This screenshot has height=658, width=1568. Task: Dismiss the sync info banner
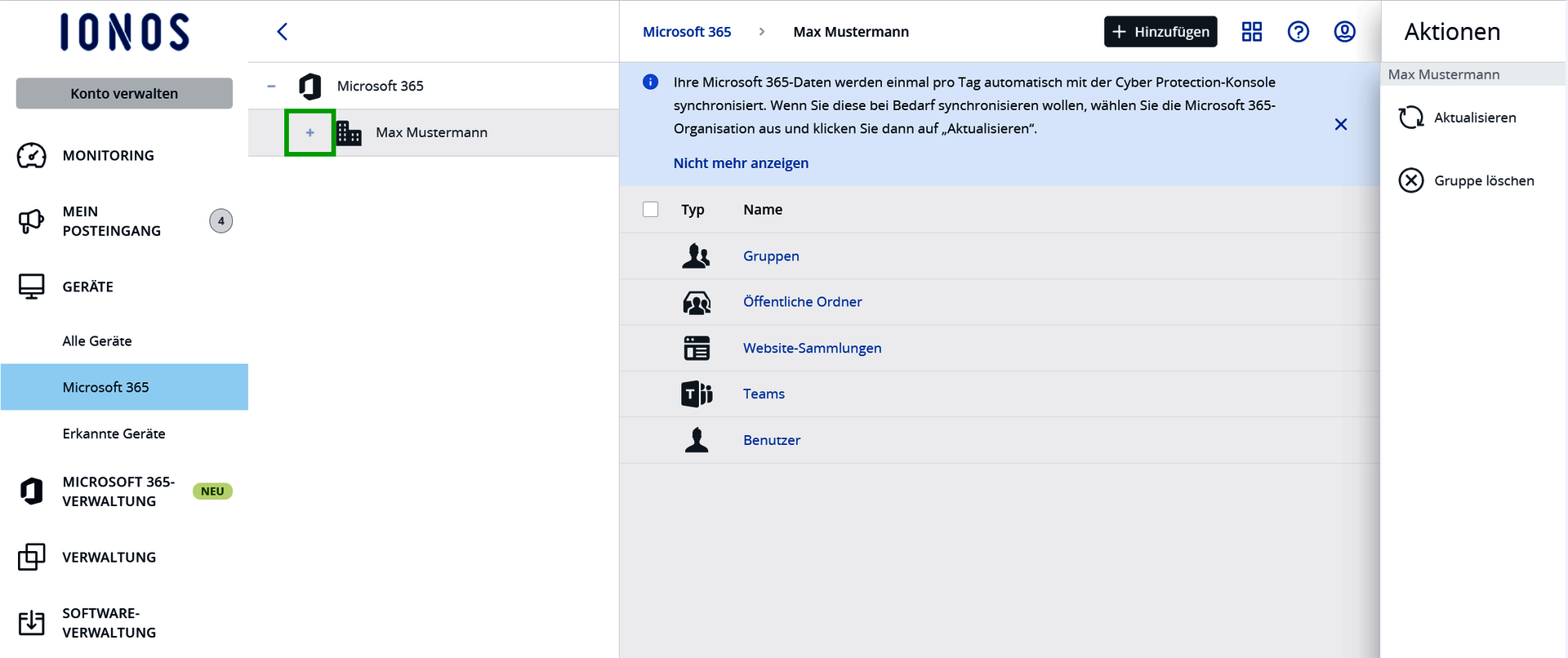[1341, 124]
